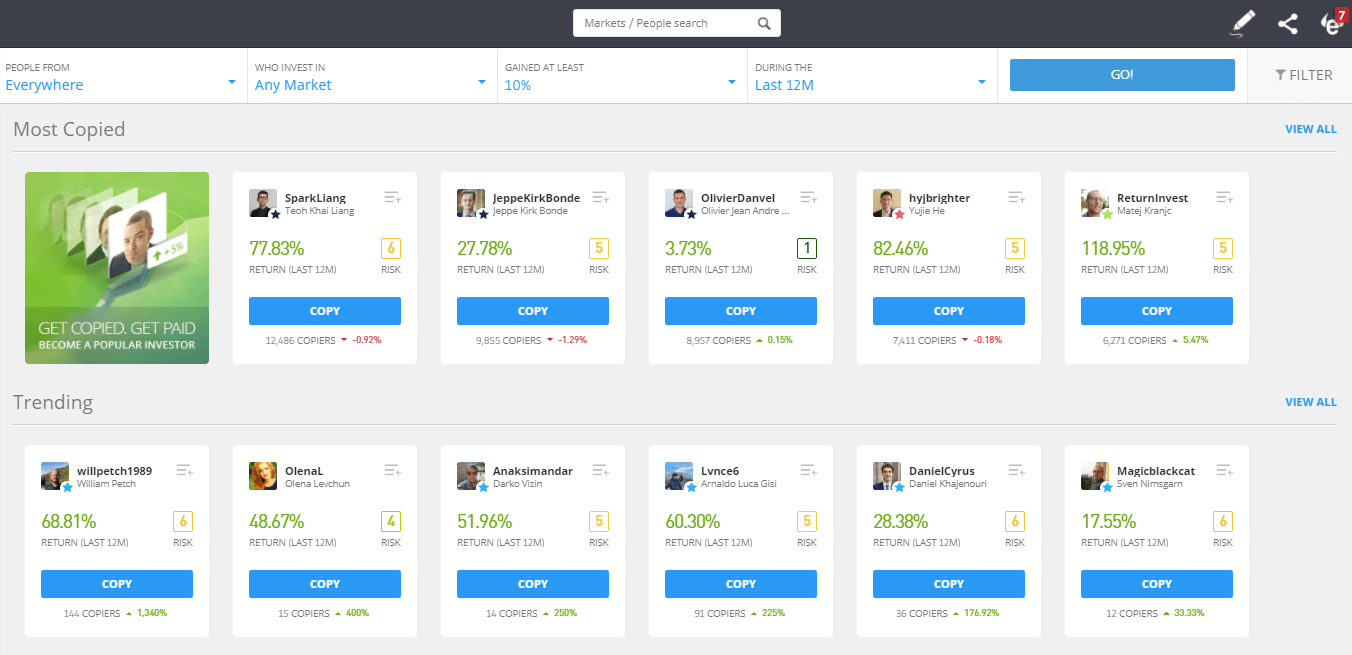The image size is (1352, 655).
Task: Open eToro notifications icon with badge 7
Action: pos(1333,23)
